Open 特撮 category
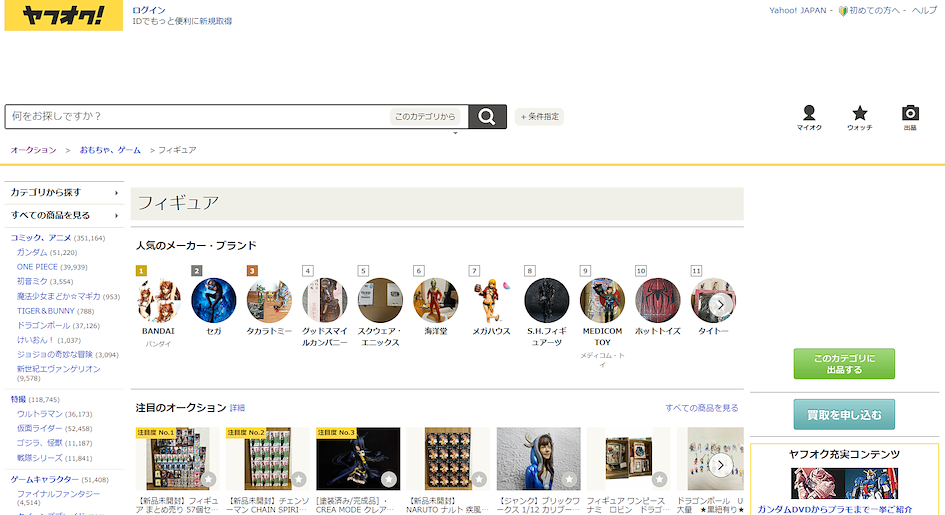Viewport: 945px width, 515px height. (x=18, y=399)
